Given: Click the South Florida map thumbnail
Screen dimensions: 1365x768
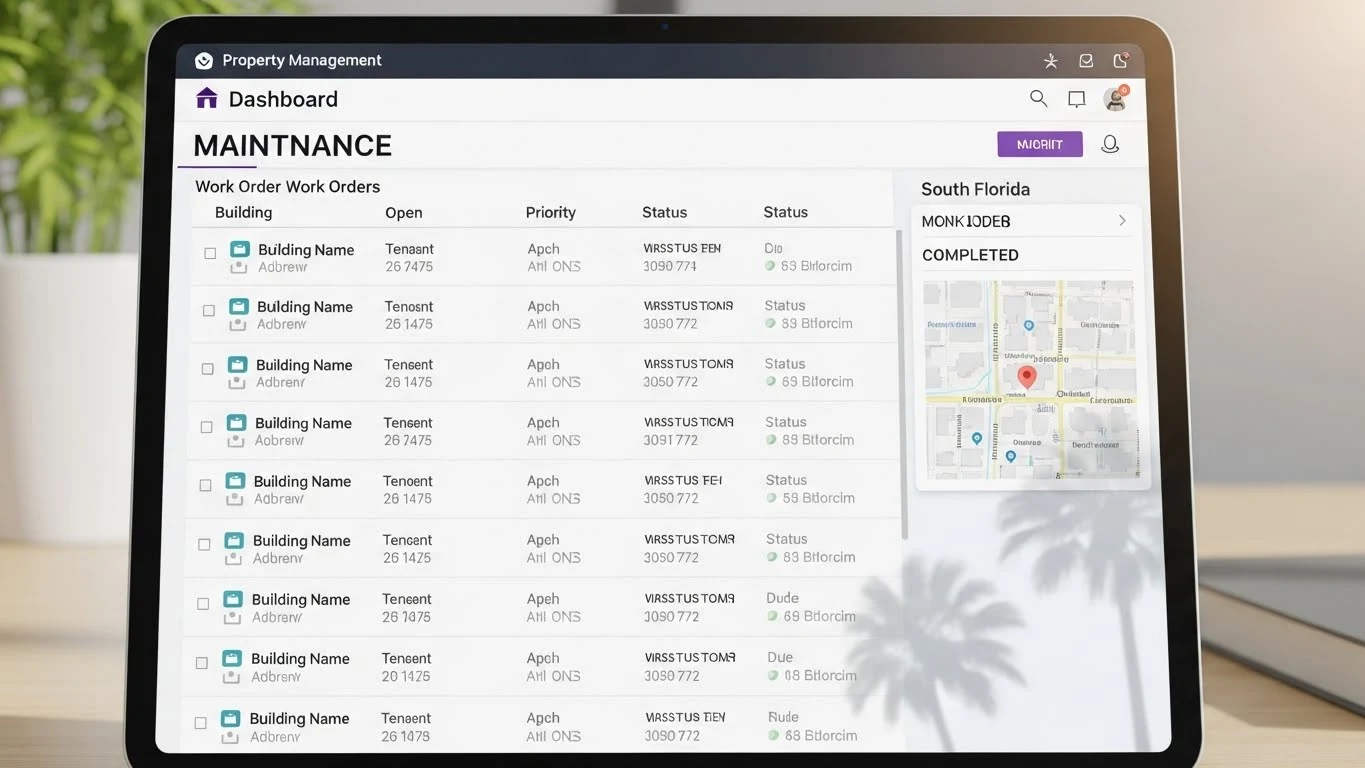Looking at the screenshot, I should 1030,377.
